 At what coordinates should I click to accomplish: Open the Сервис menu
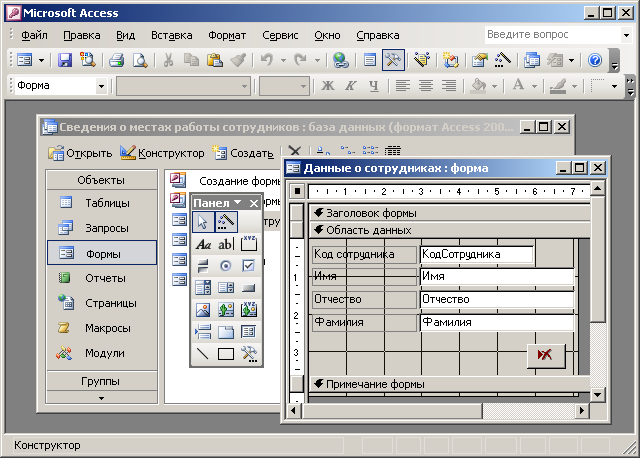point(280,36)
